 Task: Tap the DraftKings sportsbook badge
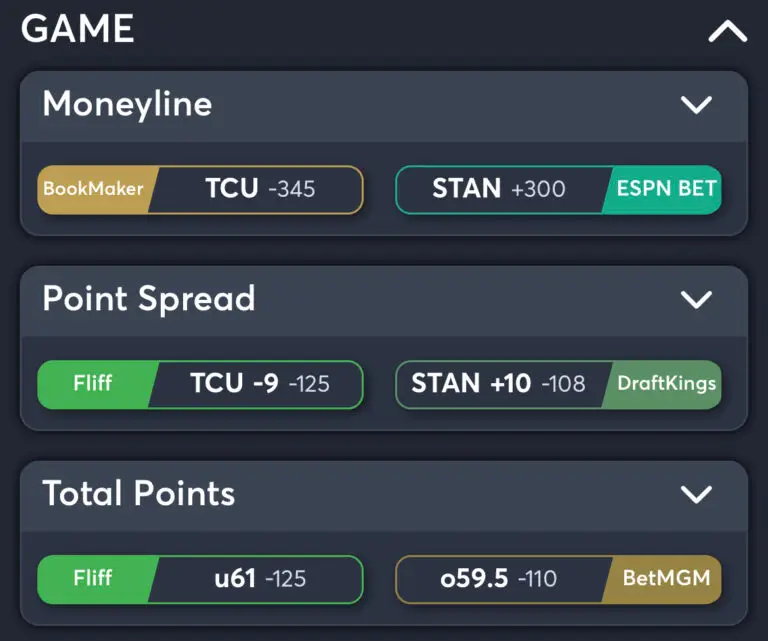tap(664, 384)
